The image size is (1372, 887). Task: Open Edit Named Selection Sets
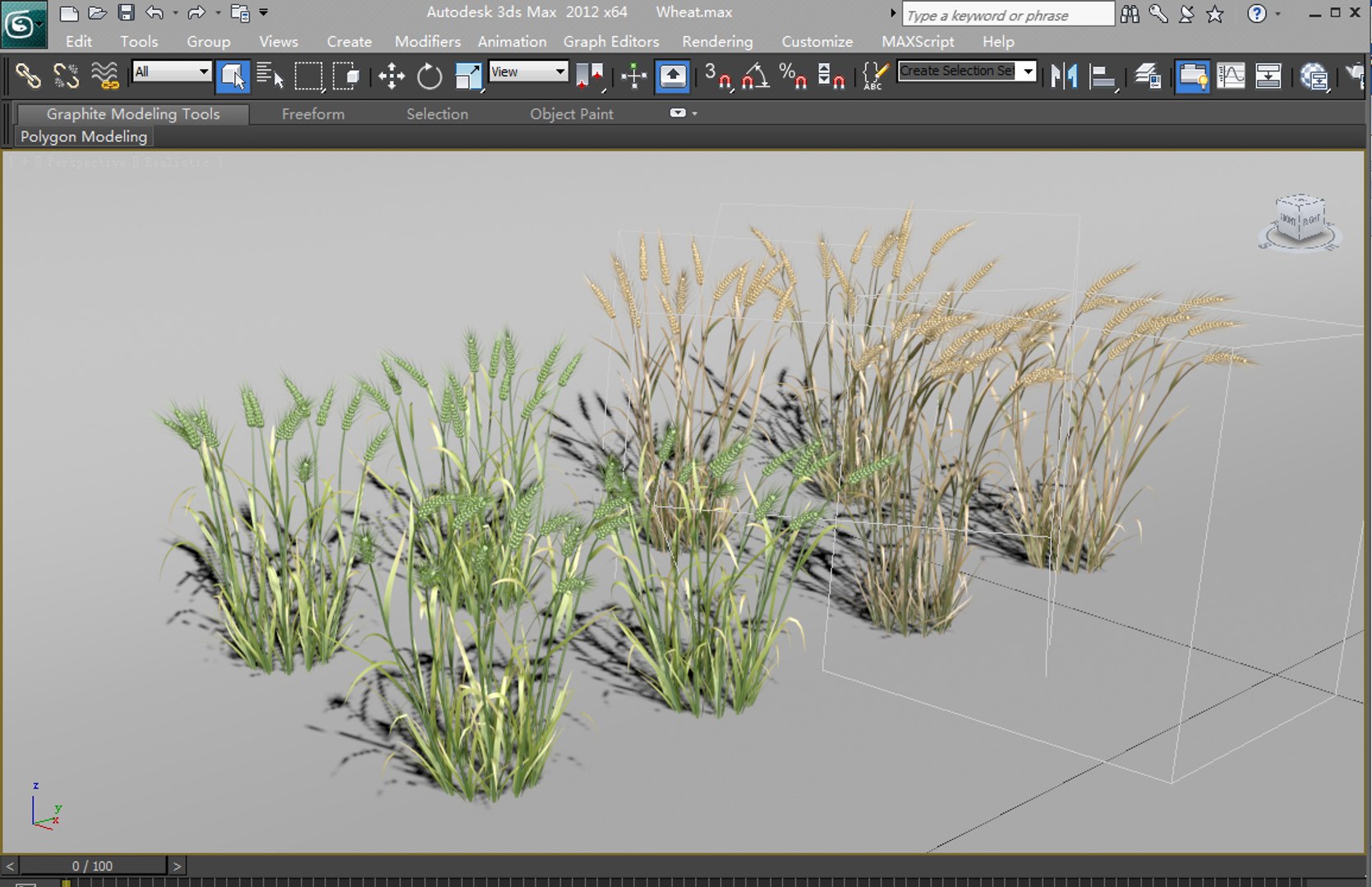tap(875, 76)
